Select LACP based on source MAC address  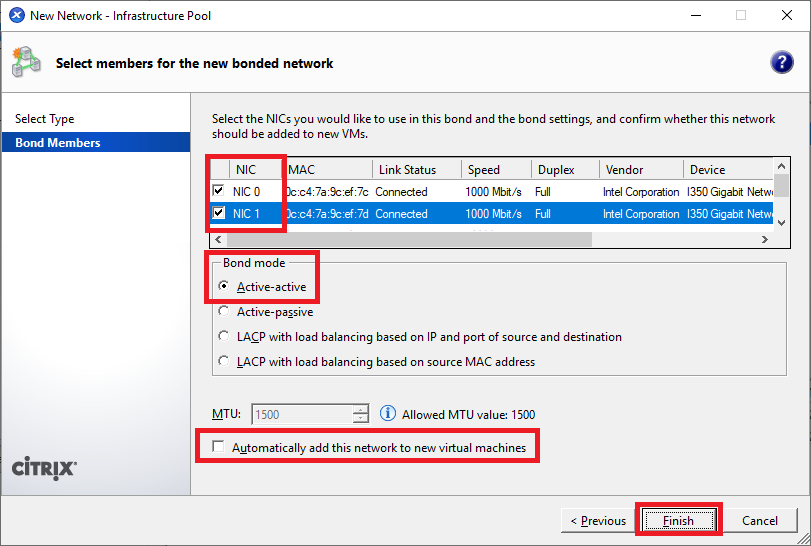click(x=224, y=362)
